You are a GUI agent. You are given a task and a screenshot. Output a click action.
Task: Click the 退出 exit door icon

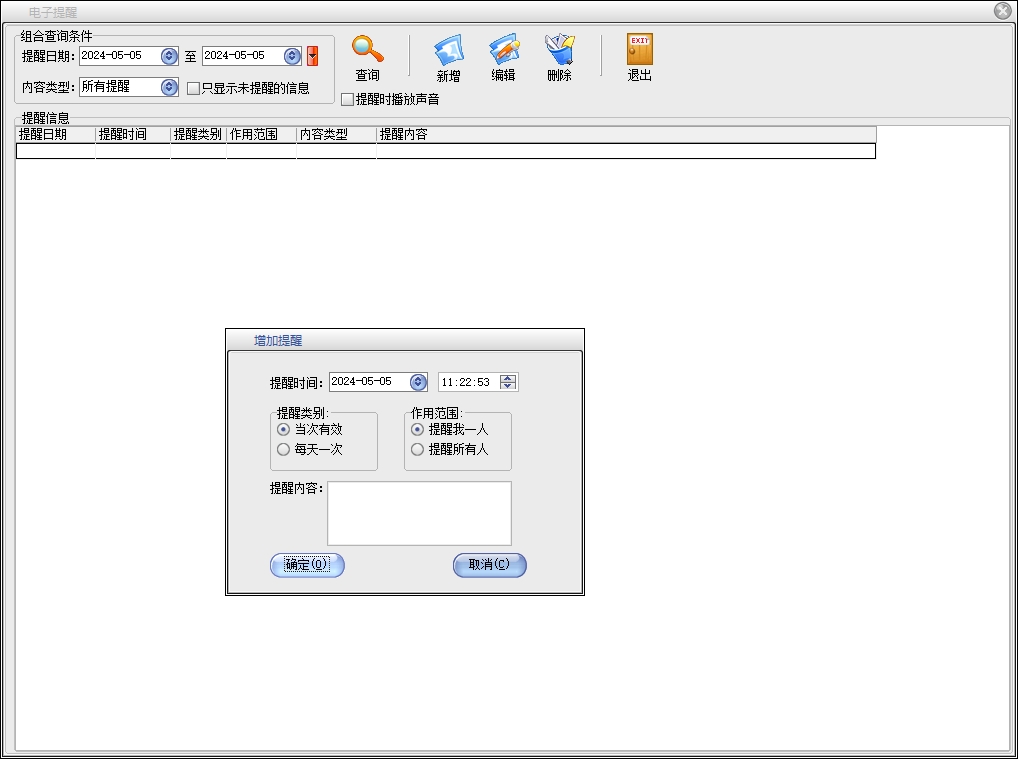639,49
